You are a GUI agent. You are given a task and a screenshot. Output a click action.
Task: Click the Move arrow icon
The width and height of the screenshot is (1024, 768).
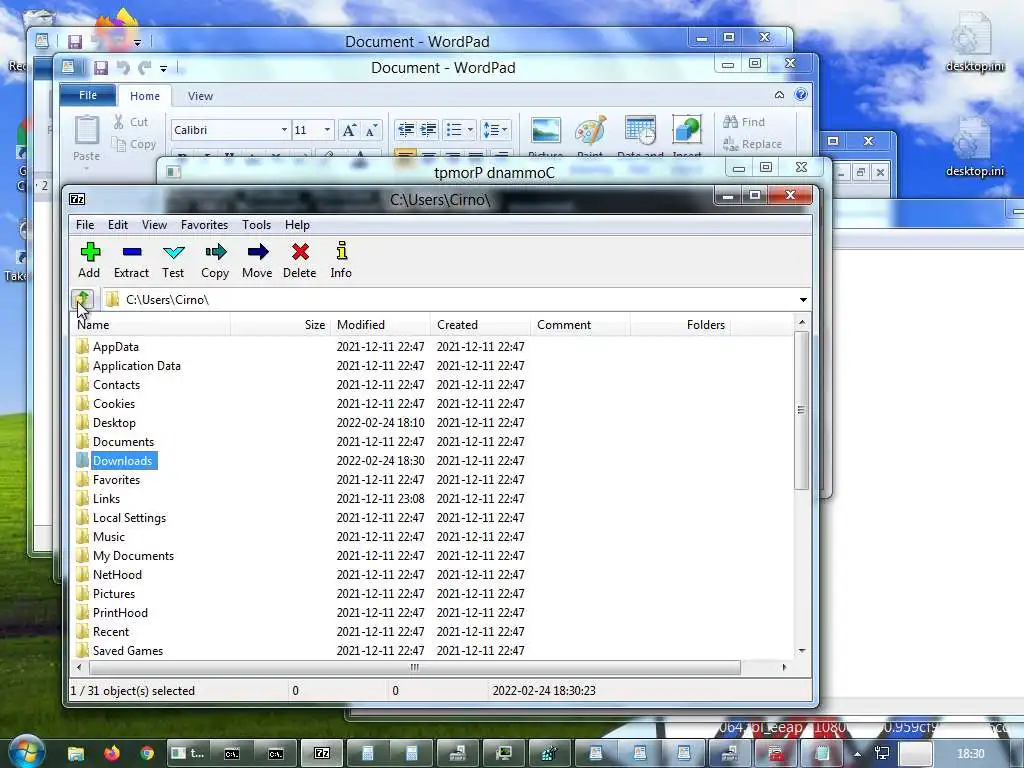(x=257, y=260)
